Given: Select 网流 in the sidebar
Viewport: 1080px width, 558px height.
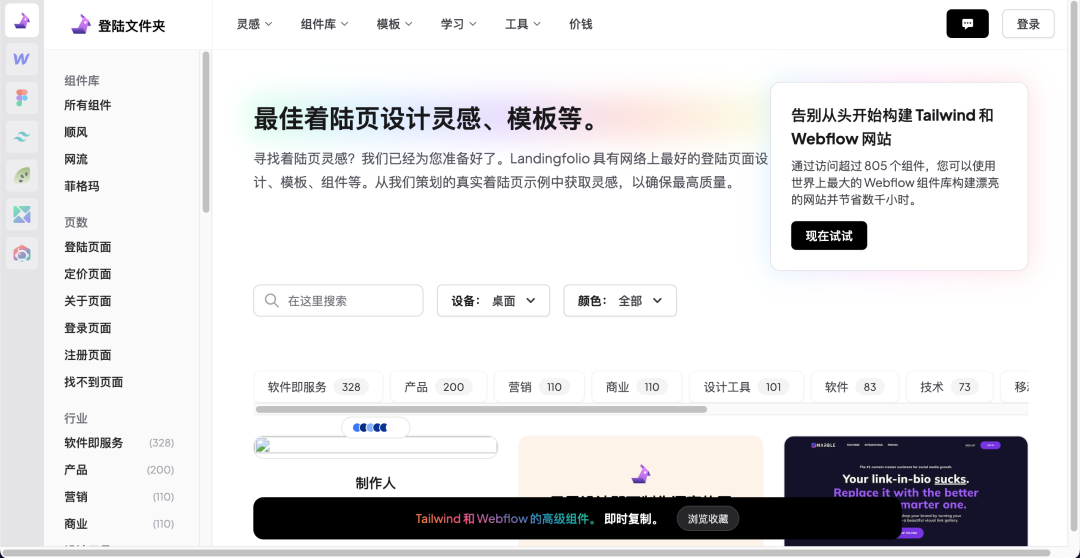Looking at the screenshot, I should 76,160.
